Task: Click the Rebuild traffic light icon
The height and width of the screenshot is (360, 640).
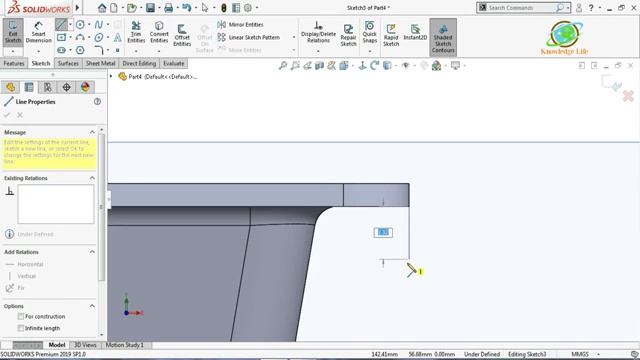Action: [x=224, y=7]
